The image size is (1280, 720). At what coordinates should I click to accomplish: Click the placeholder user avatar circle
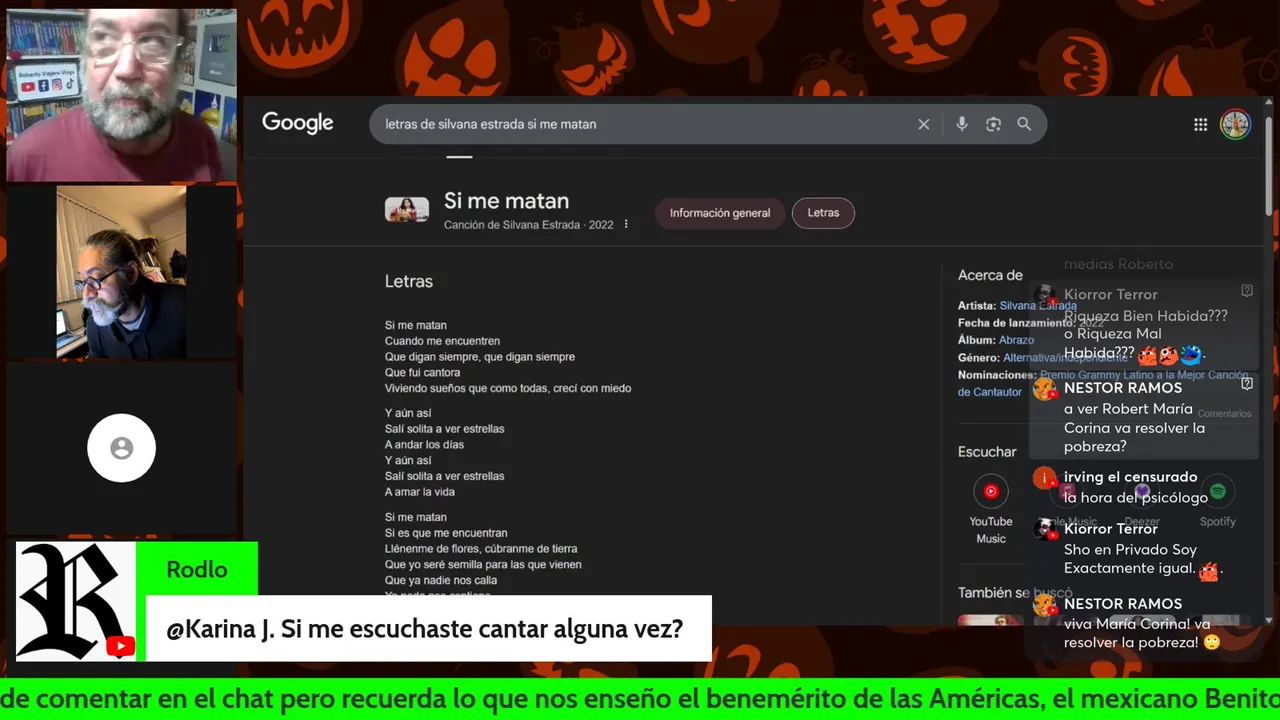(x=121, y=448)
